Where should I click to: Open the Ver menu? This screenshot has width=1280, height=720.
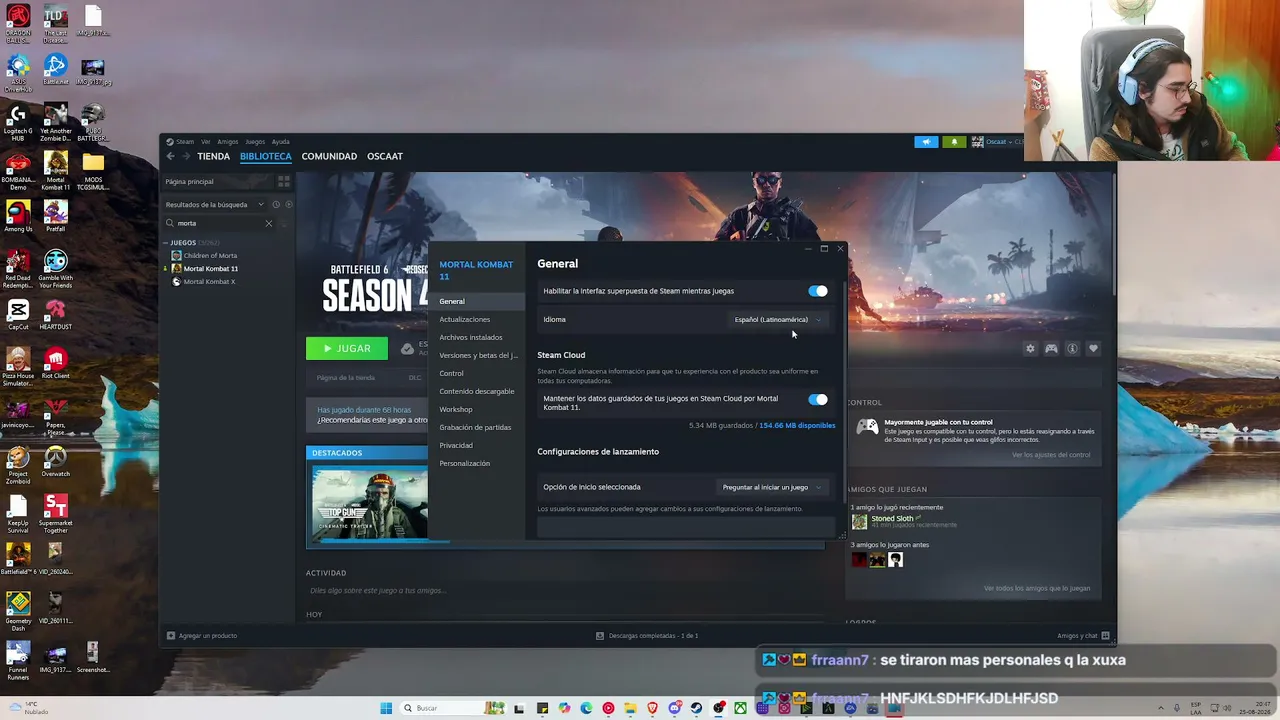click(x=206, y=142)
